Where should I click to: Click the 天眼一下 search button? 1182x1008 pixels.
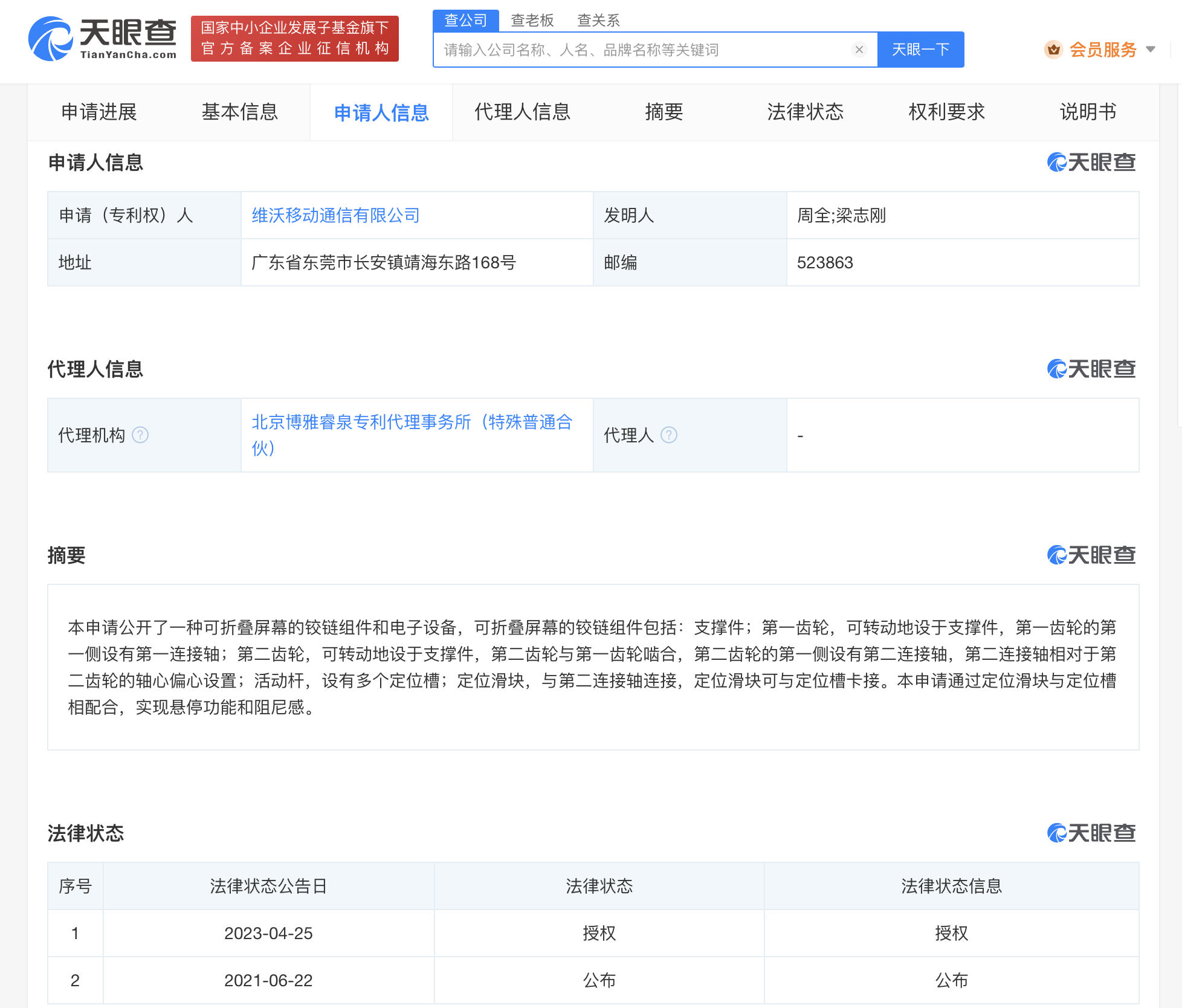pyautogui.click(x=920, y=50)
